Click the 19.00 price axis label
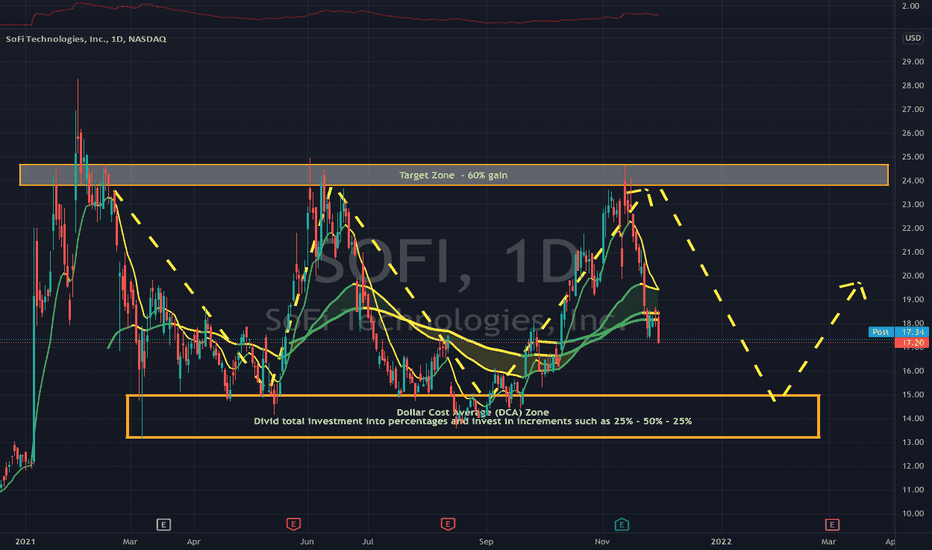The height and width of the screenshot is (550, 932). (x=912, y=300)
